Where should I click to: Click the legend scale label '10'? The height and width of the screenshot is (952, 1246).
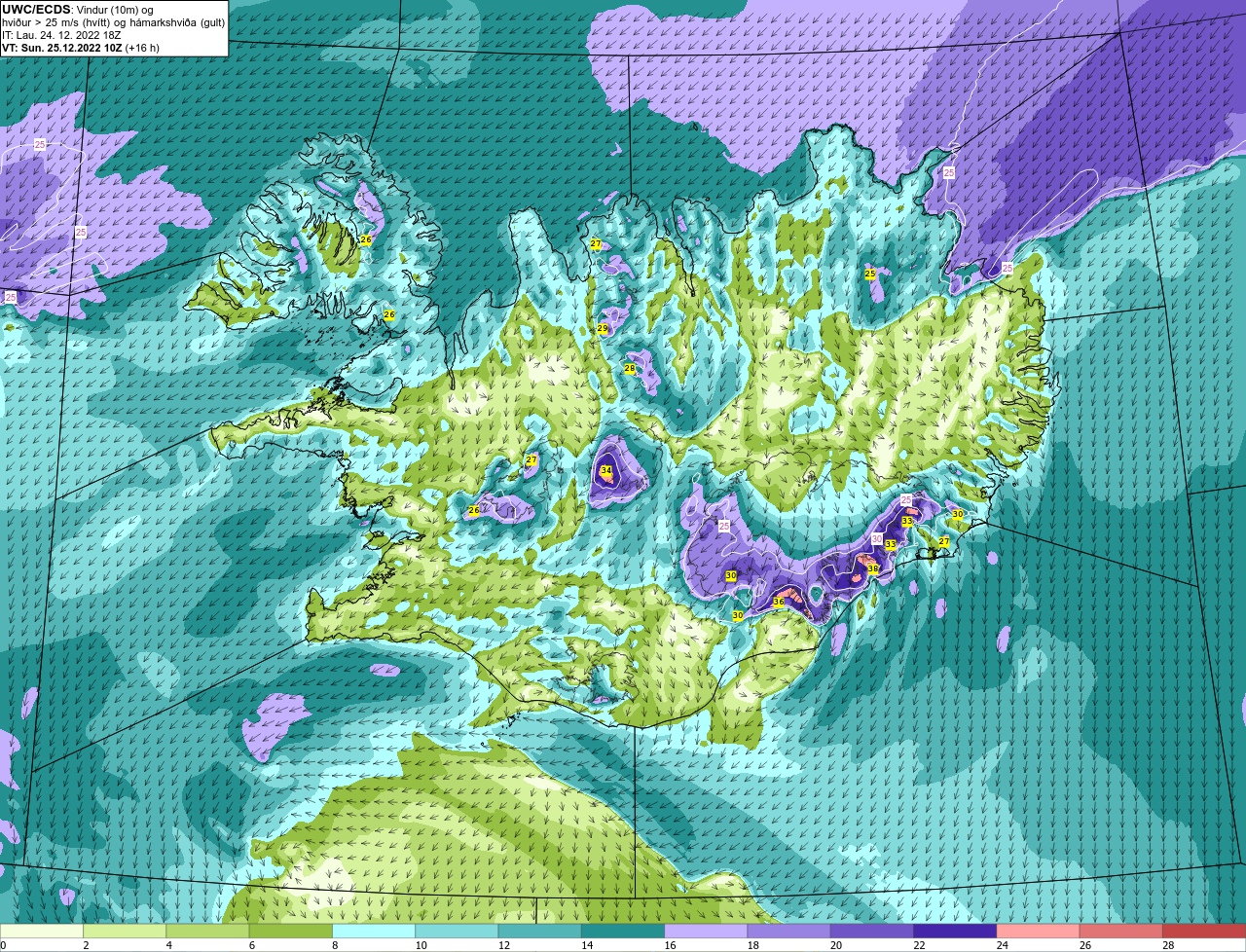pos(420,945)
